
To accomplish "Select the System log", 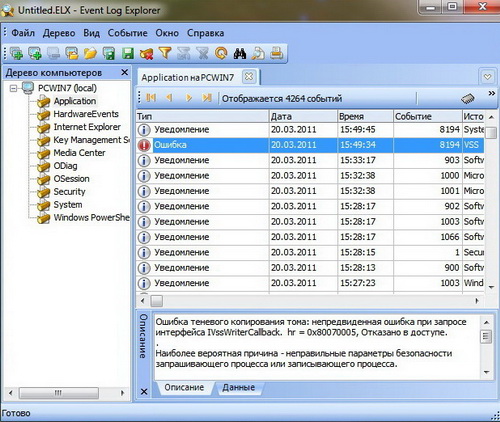I will pyautogui.click(x=68, y=205).
